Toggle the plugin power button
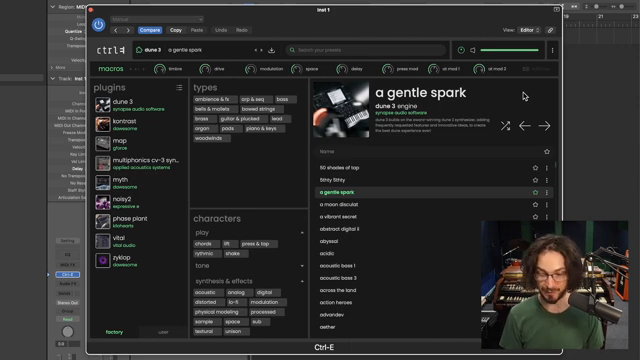Image resolution: width=640 pixels, height=360 pixels. coord(98,25)
